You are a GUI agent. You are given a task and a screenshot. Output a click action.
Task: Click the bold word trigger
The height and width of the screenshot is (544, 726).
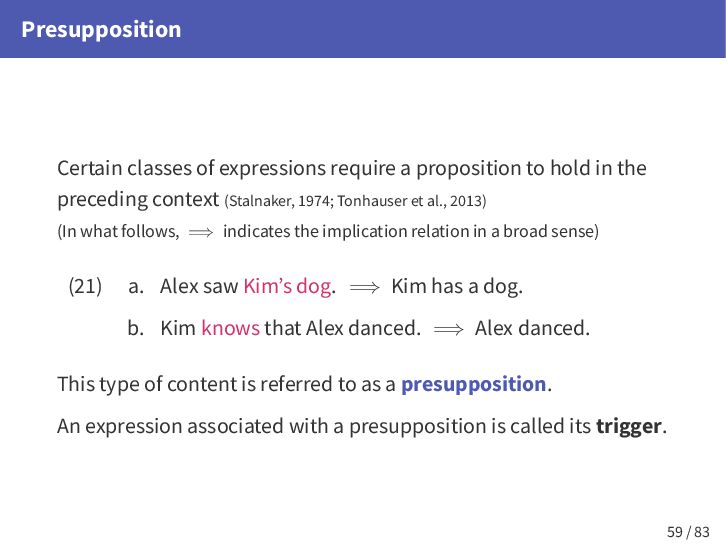629,426
